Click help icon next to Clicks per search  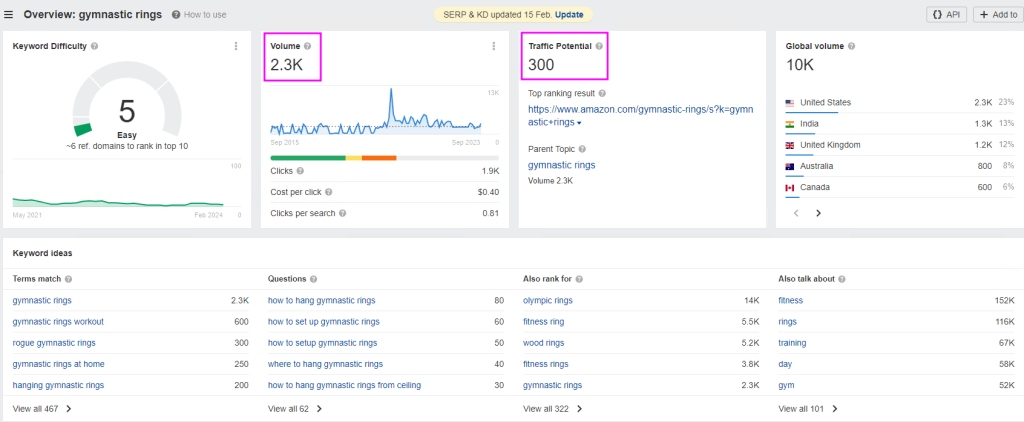tap(342, 213)
